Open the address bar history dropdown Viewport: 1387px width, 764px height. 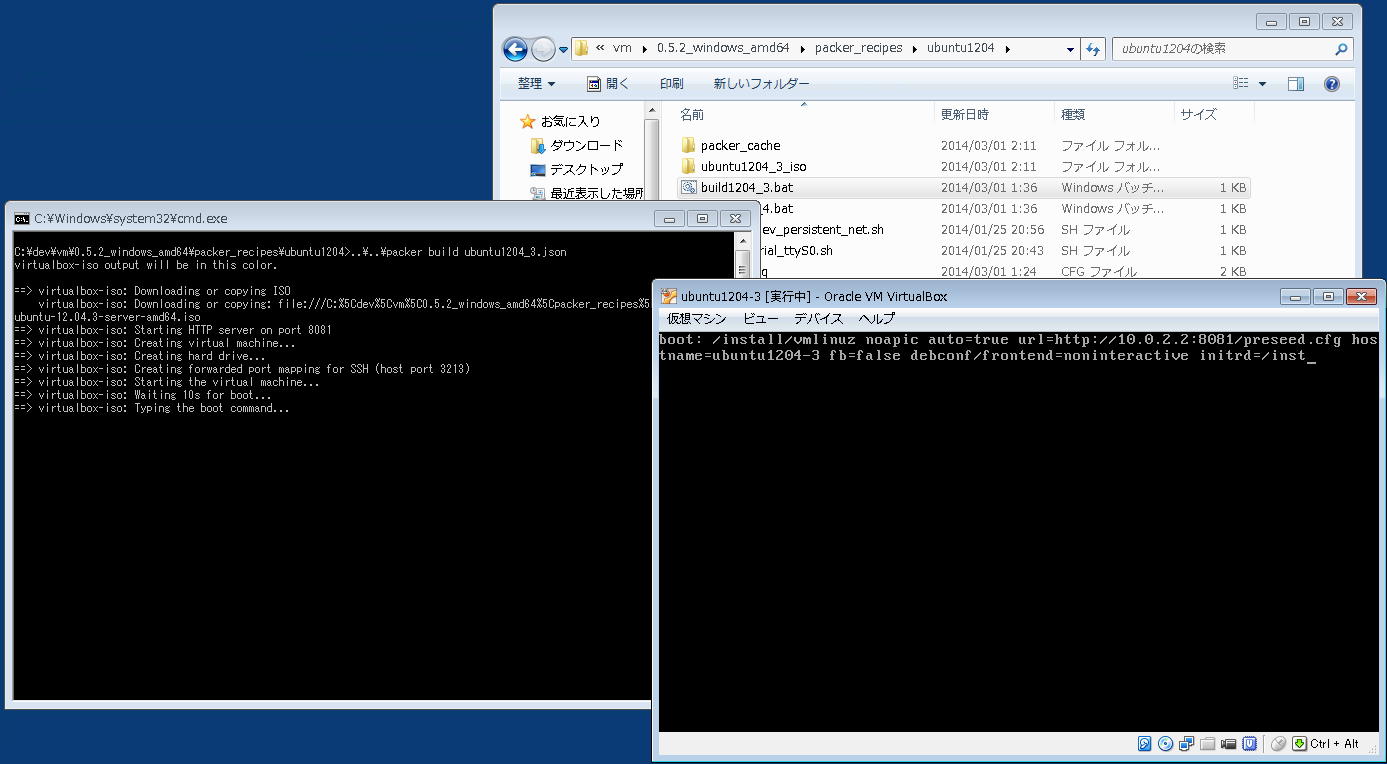pos(1070,49)
